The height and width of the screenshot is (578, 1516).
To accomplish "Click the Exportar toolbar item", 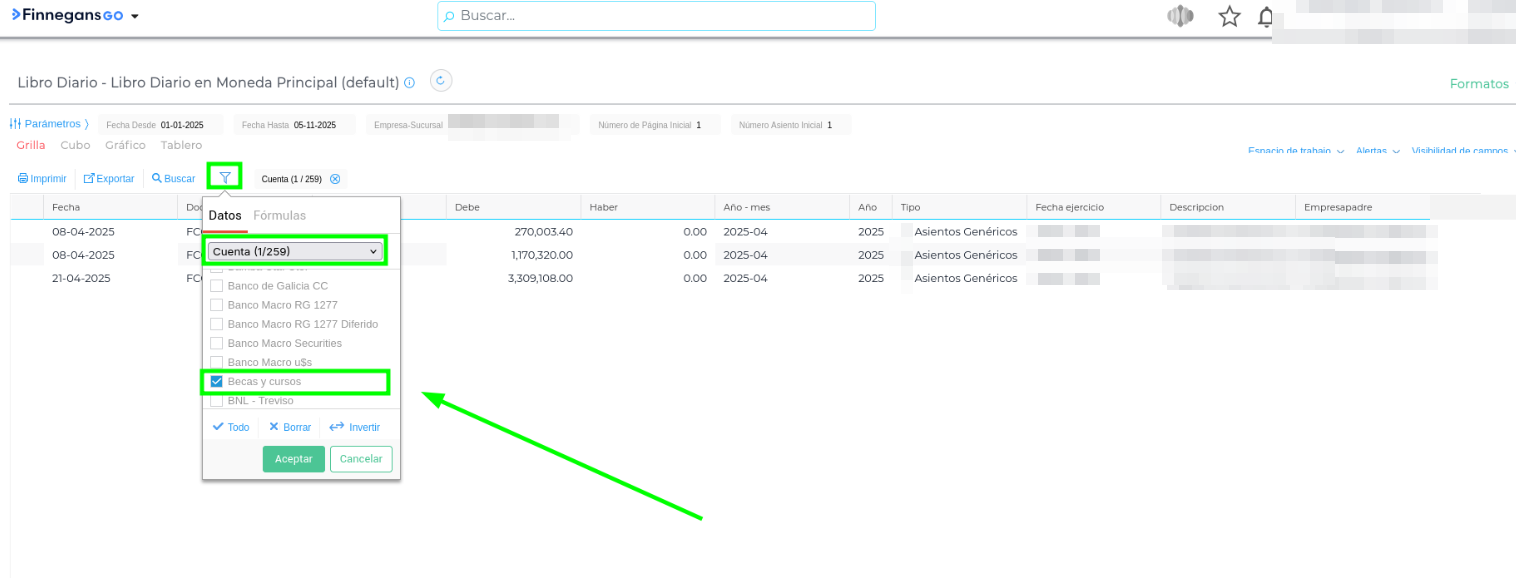I will click(108, 179).
